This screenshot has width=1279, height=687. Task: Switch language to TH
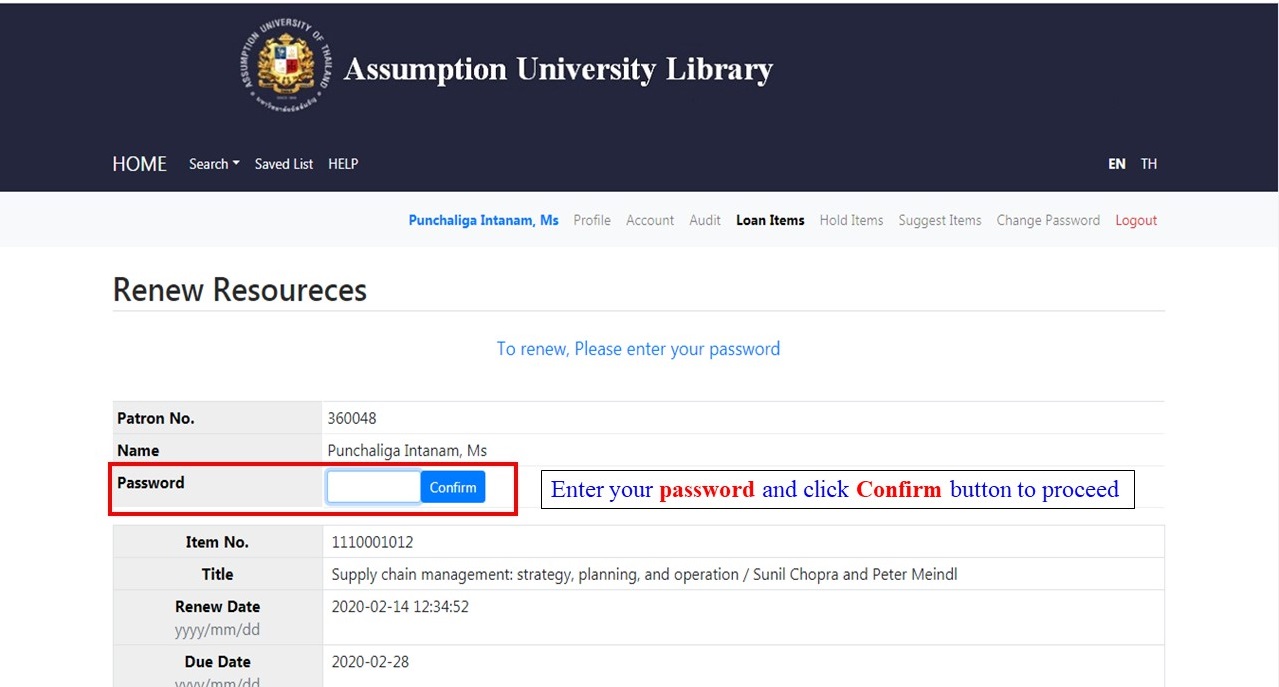pos(1149,164)
